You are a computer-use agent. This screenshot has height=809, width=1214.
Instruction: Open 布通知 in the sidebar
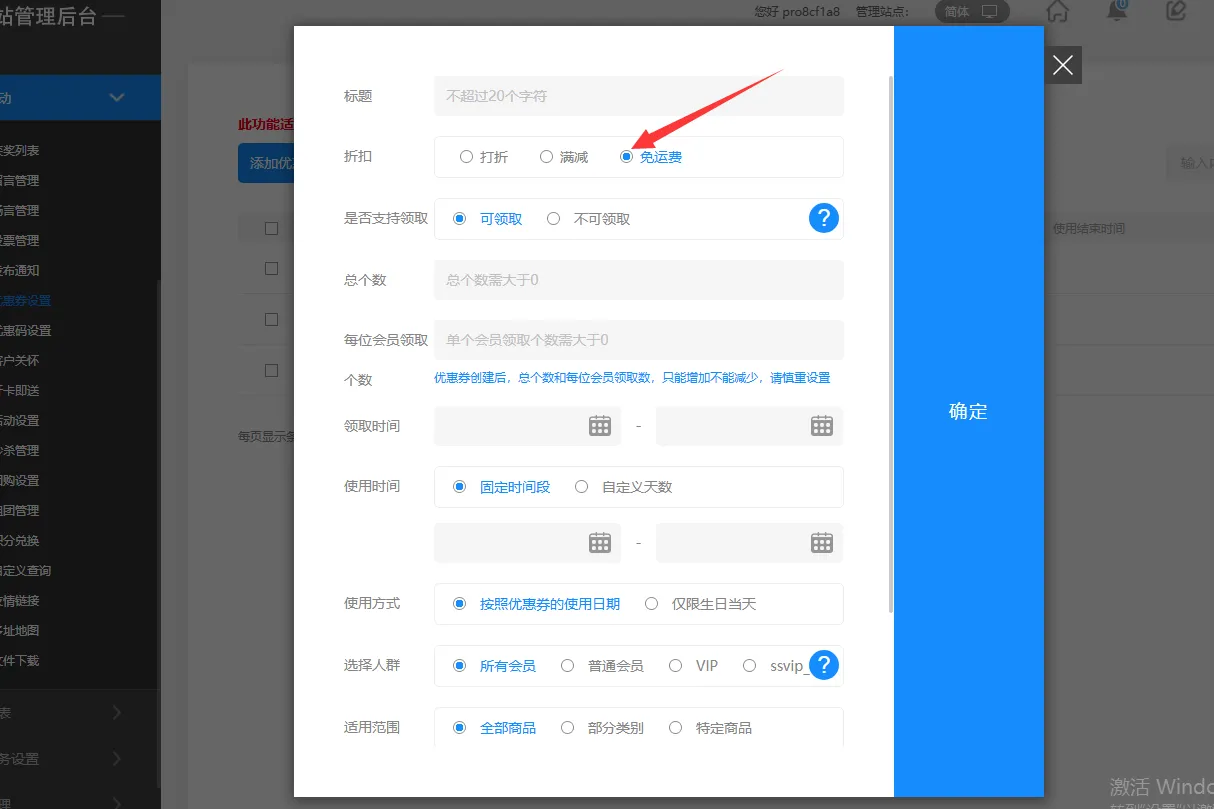(x=20, y=271)
